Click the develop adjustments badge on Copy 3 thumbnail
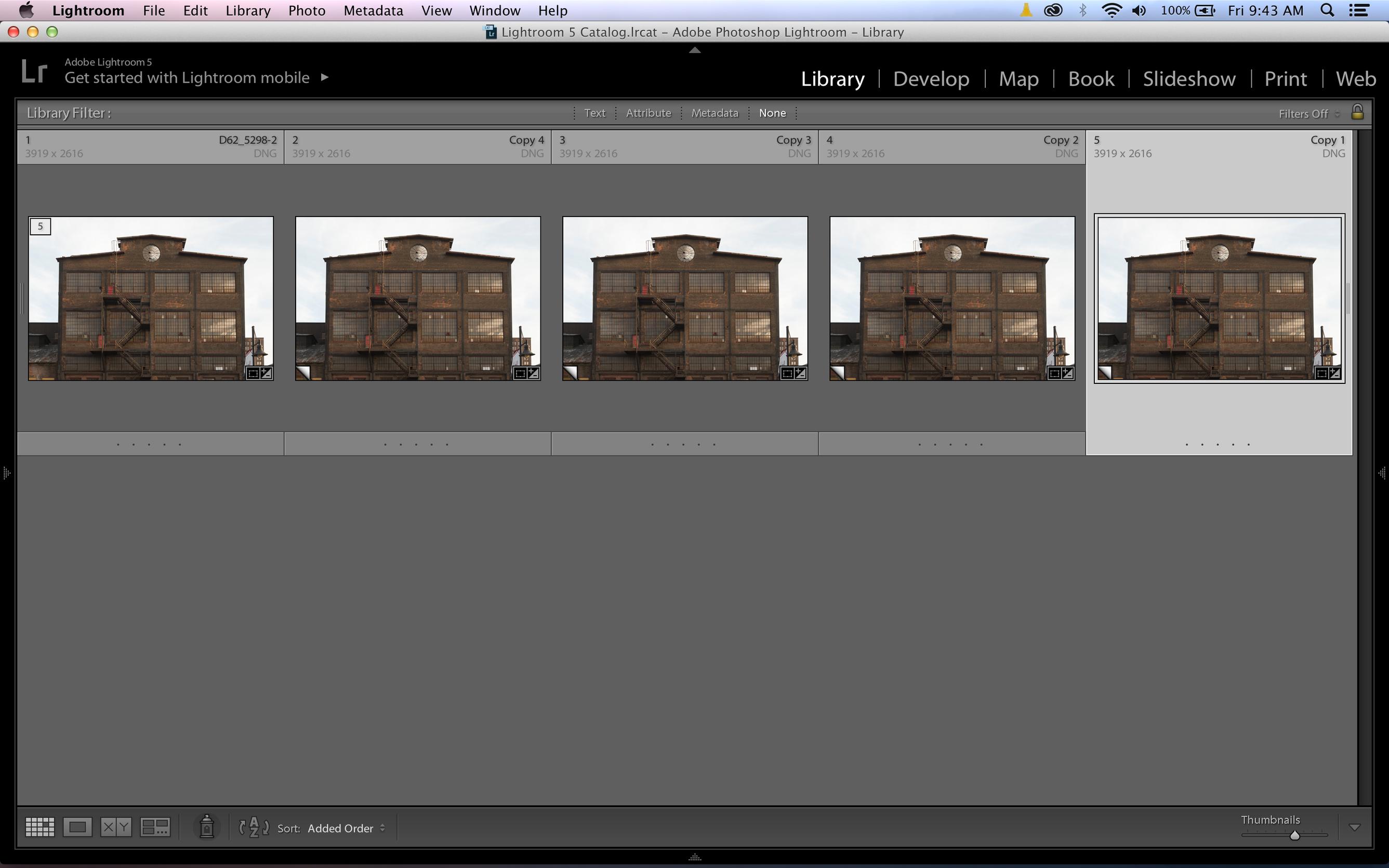This screenshot has height=868, width=1389. point(800,373)
